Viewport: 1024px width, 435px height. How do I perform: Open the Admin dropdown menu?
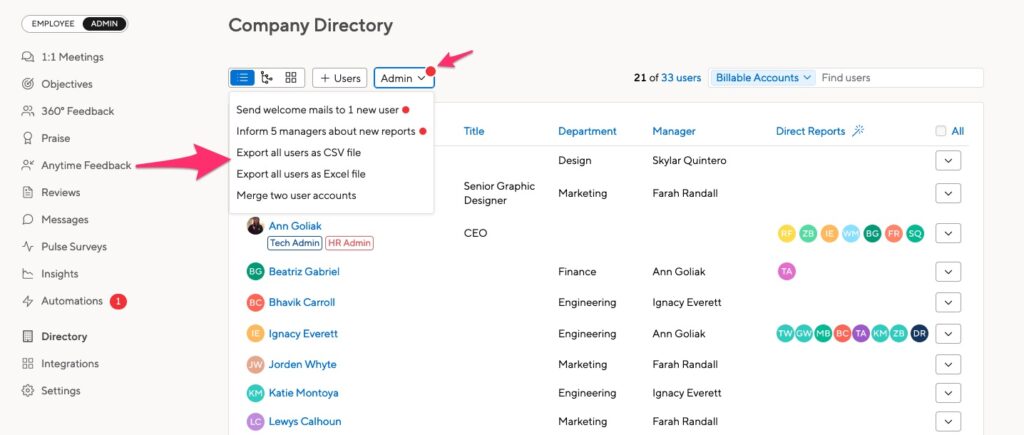[404, 78]
